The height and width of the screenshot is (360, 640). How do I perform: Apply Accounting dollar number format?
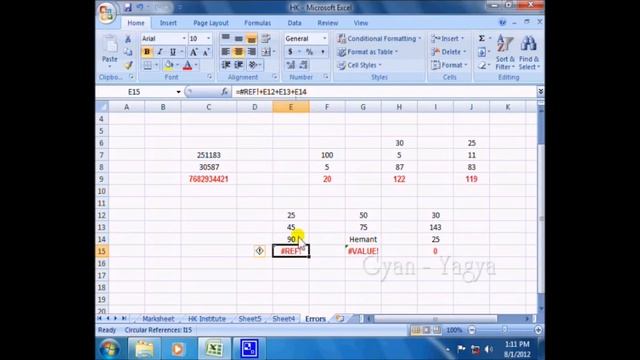[x=290, y=52]
